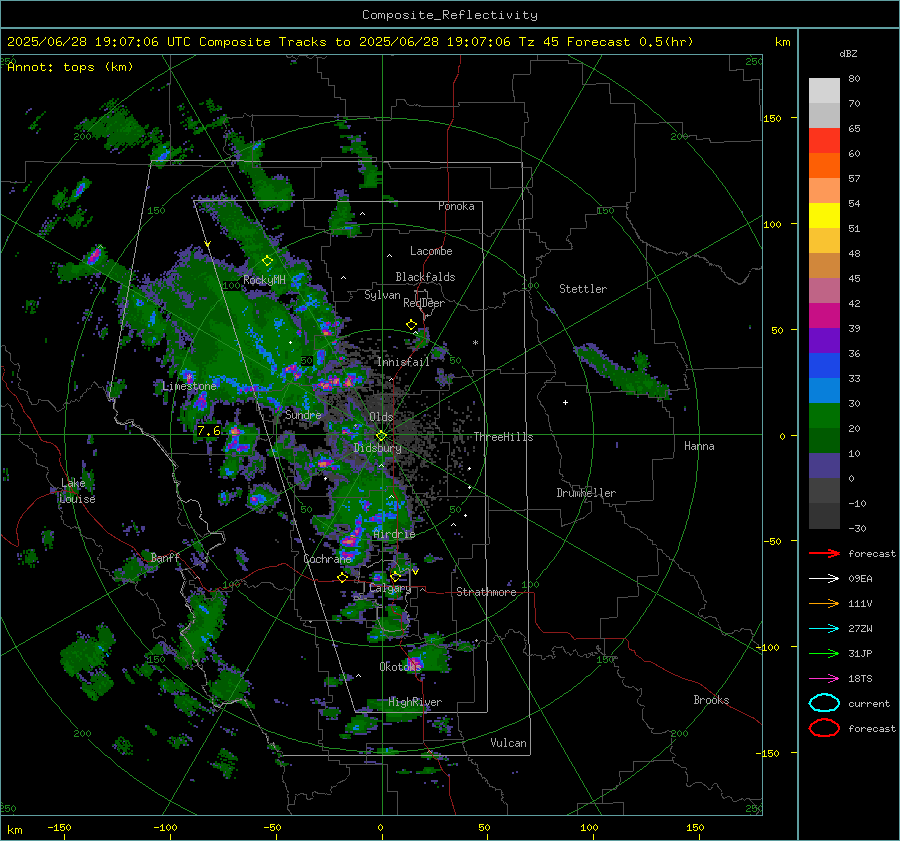Click the Lacombe city label

(431, 251)
